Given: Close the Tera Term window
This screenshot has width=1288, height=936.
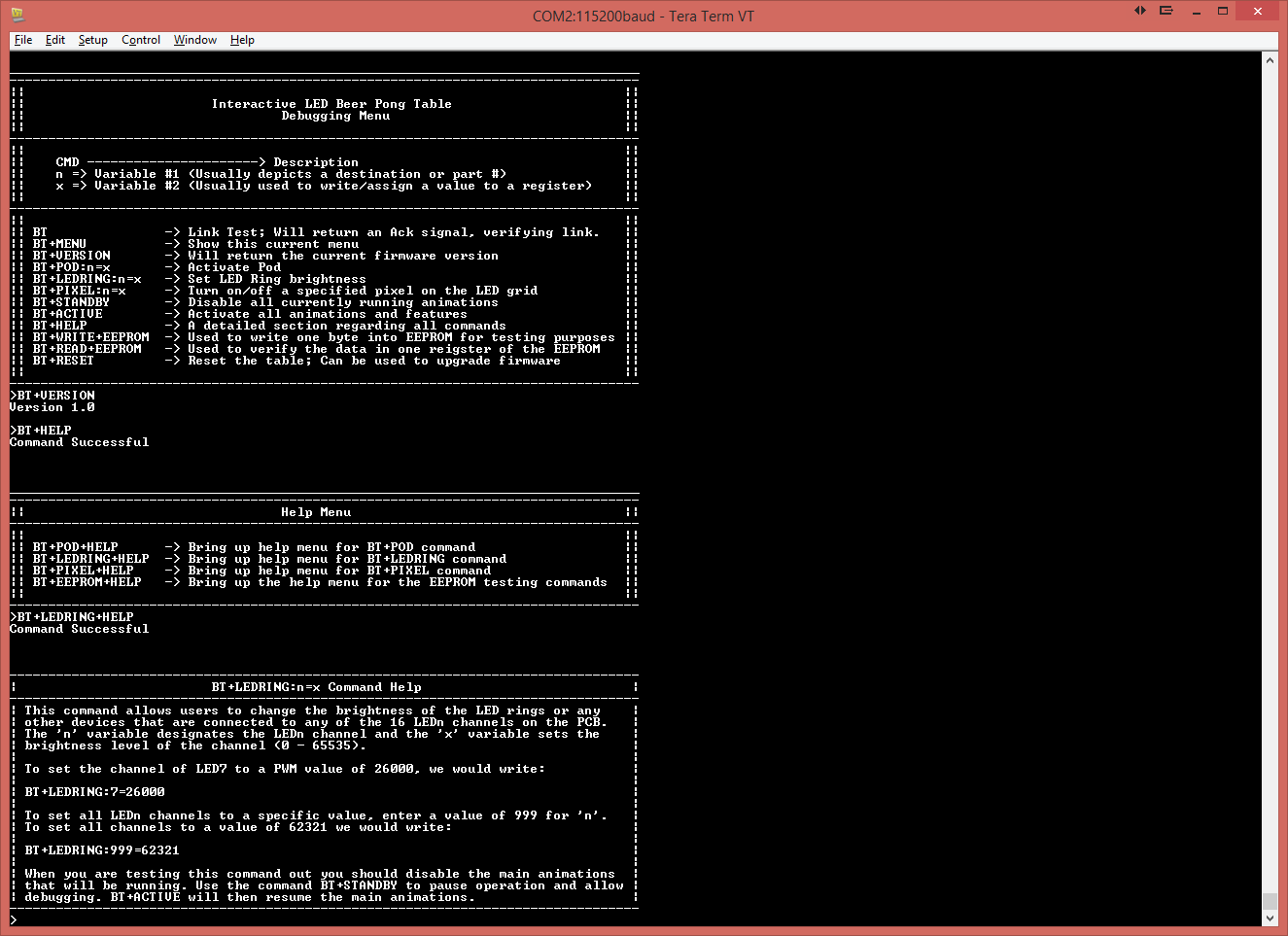Looking at the screenshot, I should (1258, 12).
